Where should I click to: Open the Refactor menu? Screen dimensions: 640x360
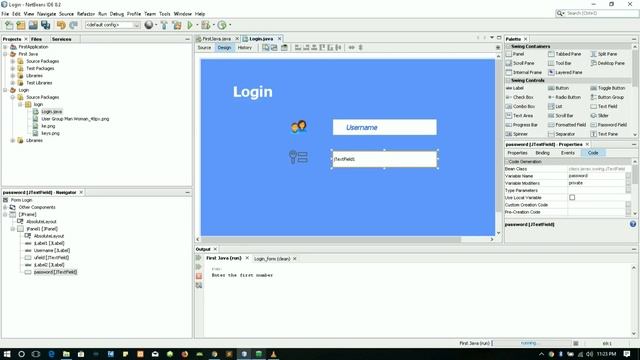click(x=86, y=14)
